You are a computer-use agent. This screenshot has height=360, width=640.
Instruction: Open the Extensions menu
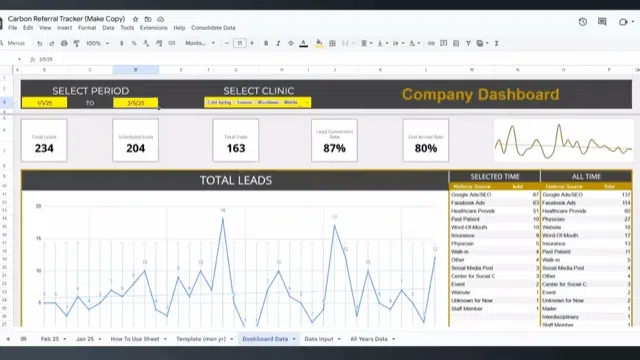(153, 28)
